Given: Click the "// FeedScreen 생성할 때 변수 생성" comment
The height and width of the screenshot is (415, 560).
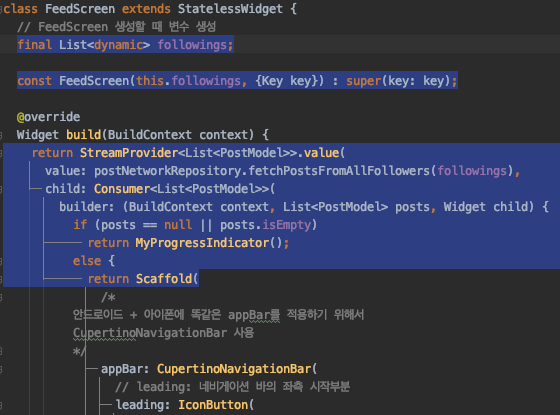Looking at the screenshot, I should (116, 26).
